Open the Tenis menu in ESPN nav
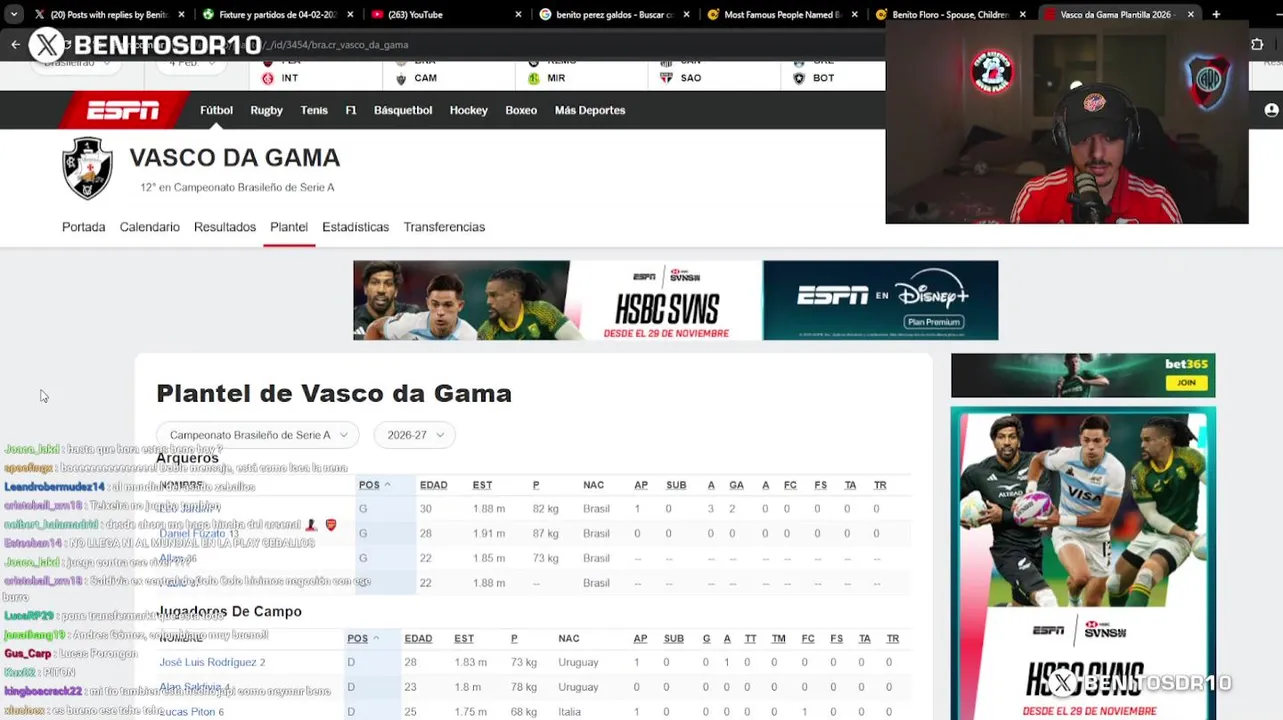 [x=314, y=110]
